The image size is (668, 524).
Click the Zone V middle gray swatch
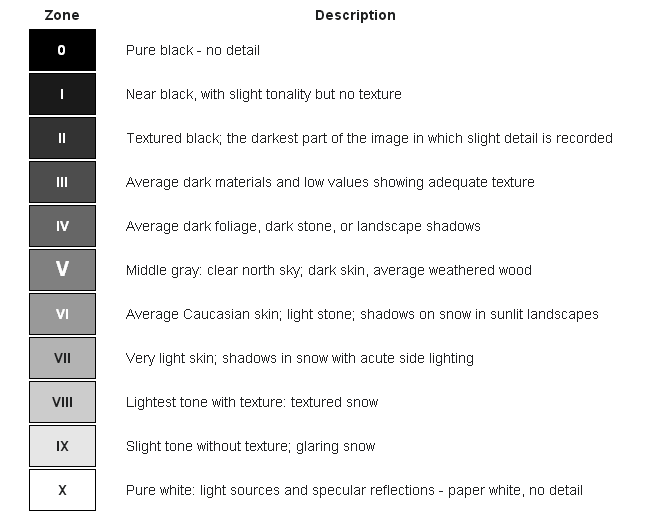pos(62,269)
